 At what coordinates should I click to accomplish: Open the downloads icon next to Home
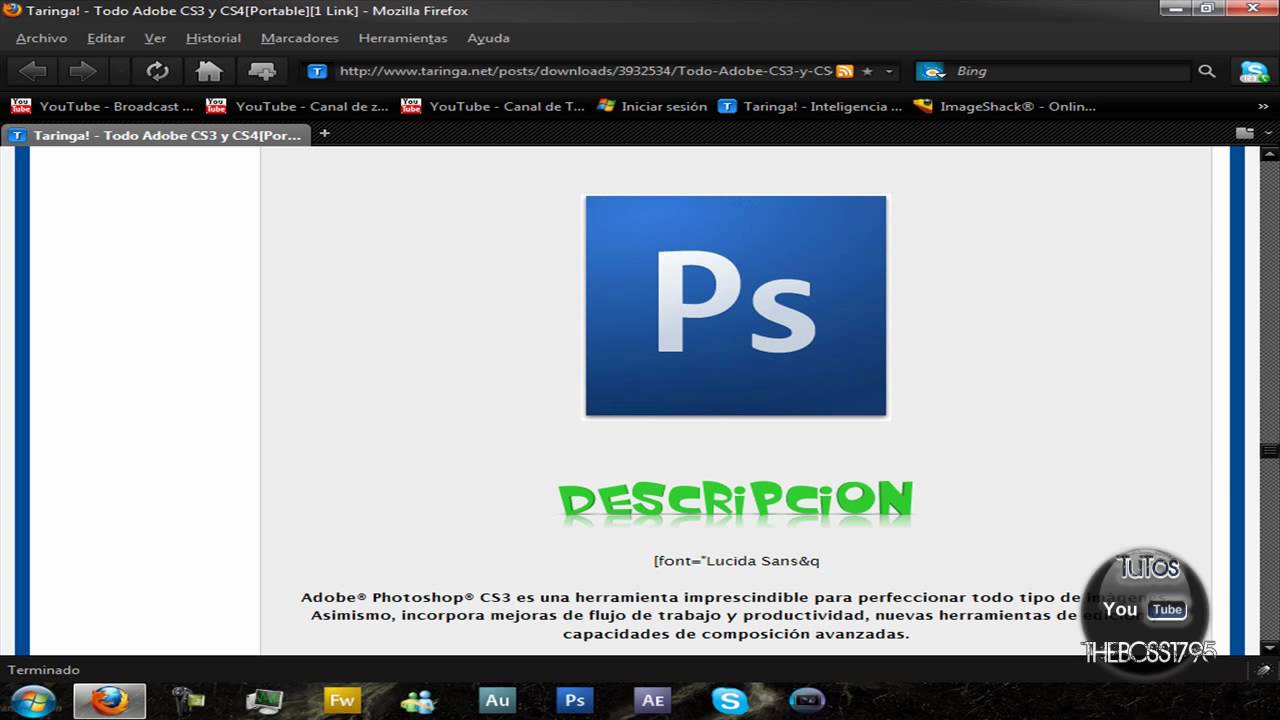(x=261, y=71)
